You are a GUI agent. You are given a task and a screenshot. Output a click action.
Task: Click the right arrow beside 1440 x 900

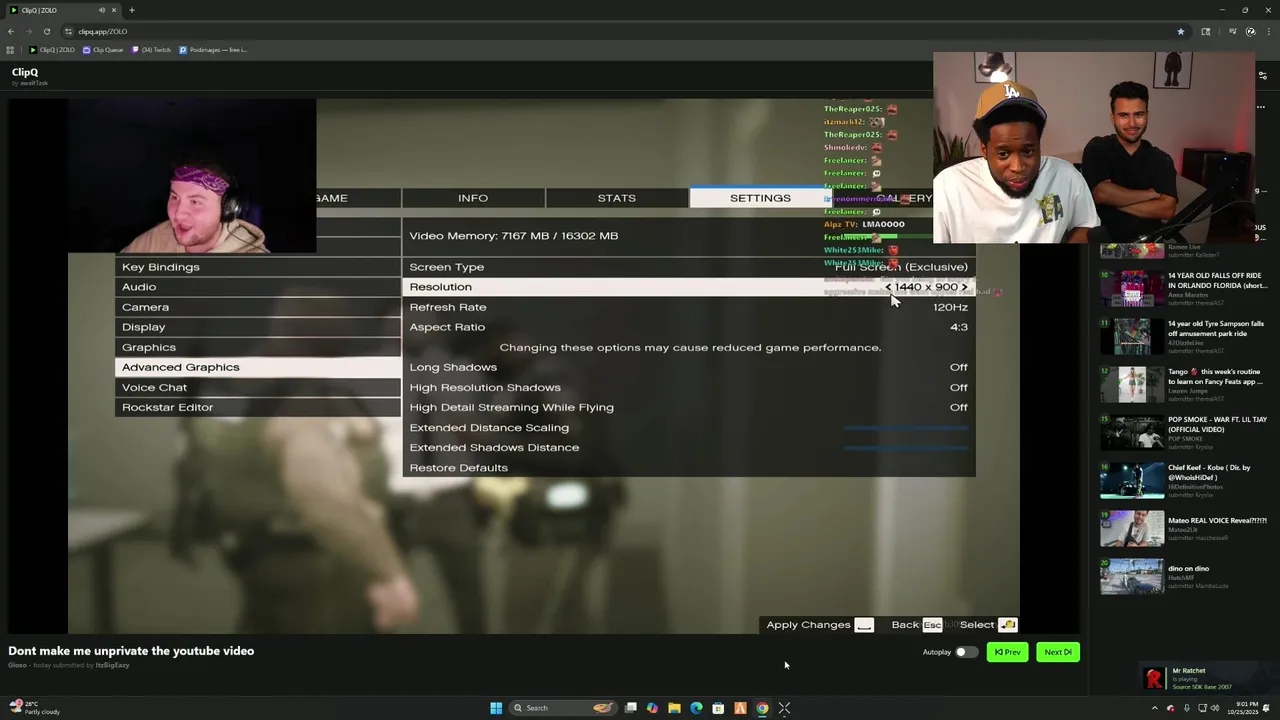(964, 287)
